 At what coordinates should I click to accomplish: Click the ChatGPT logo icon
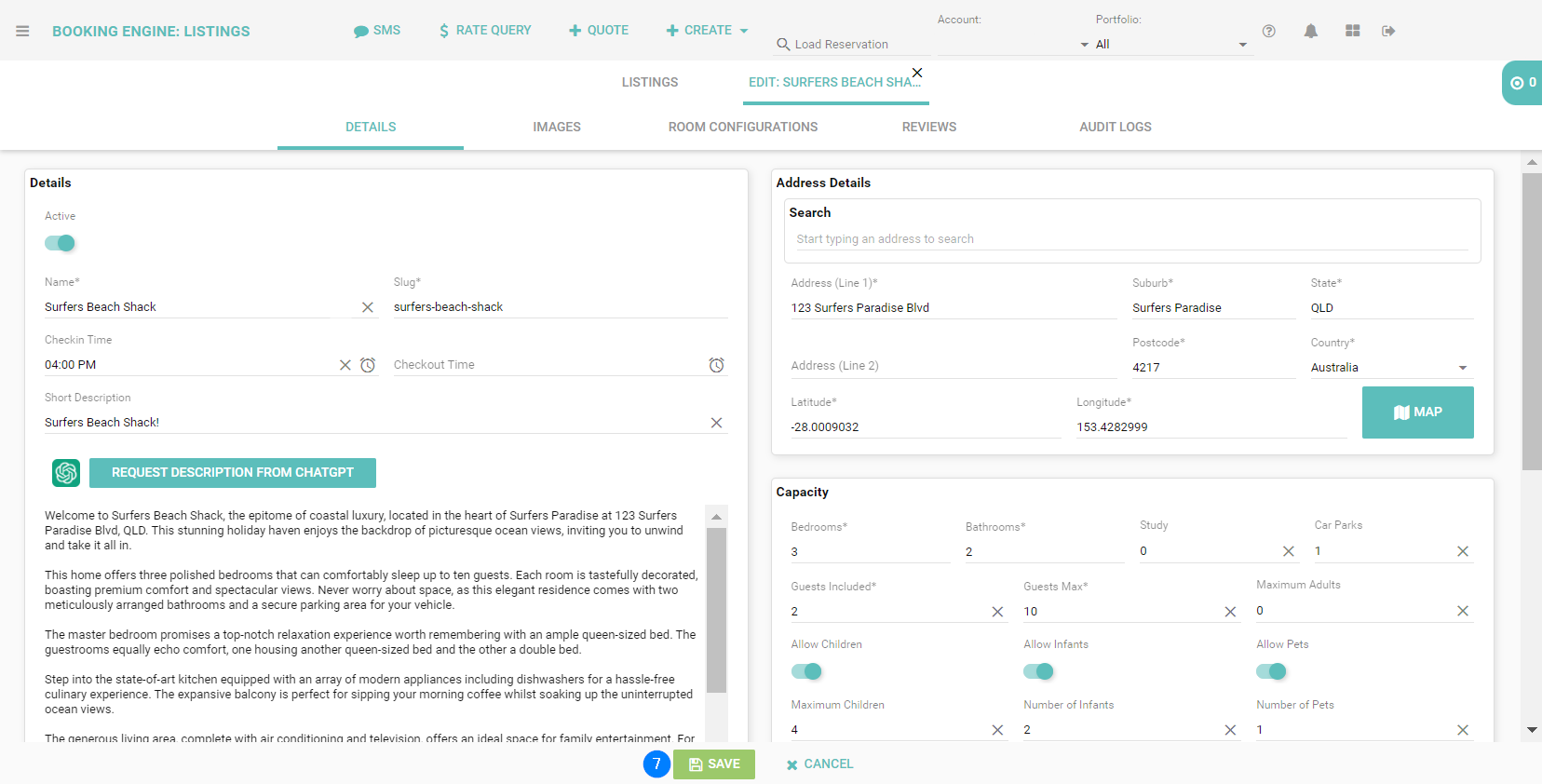66,473
